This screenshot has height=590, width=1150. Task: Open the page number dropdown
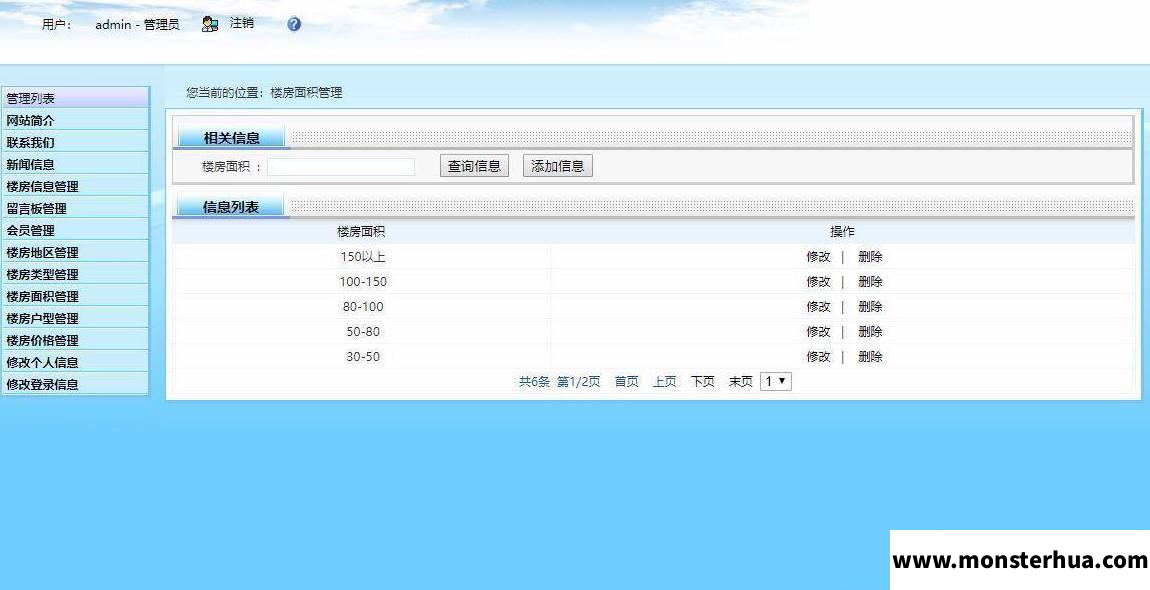point(776,382)
